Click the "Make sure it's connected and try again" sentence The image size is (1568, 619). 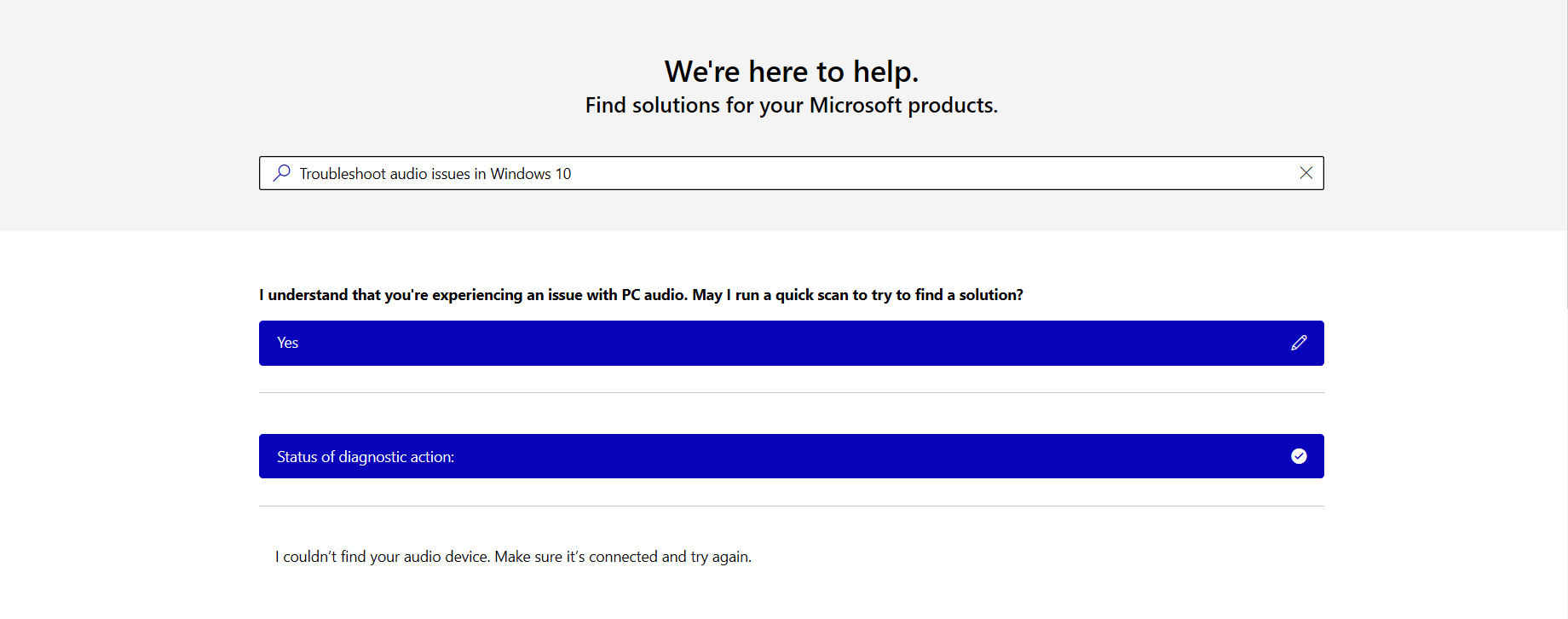[623, 557]
